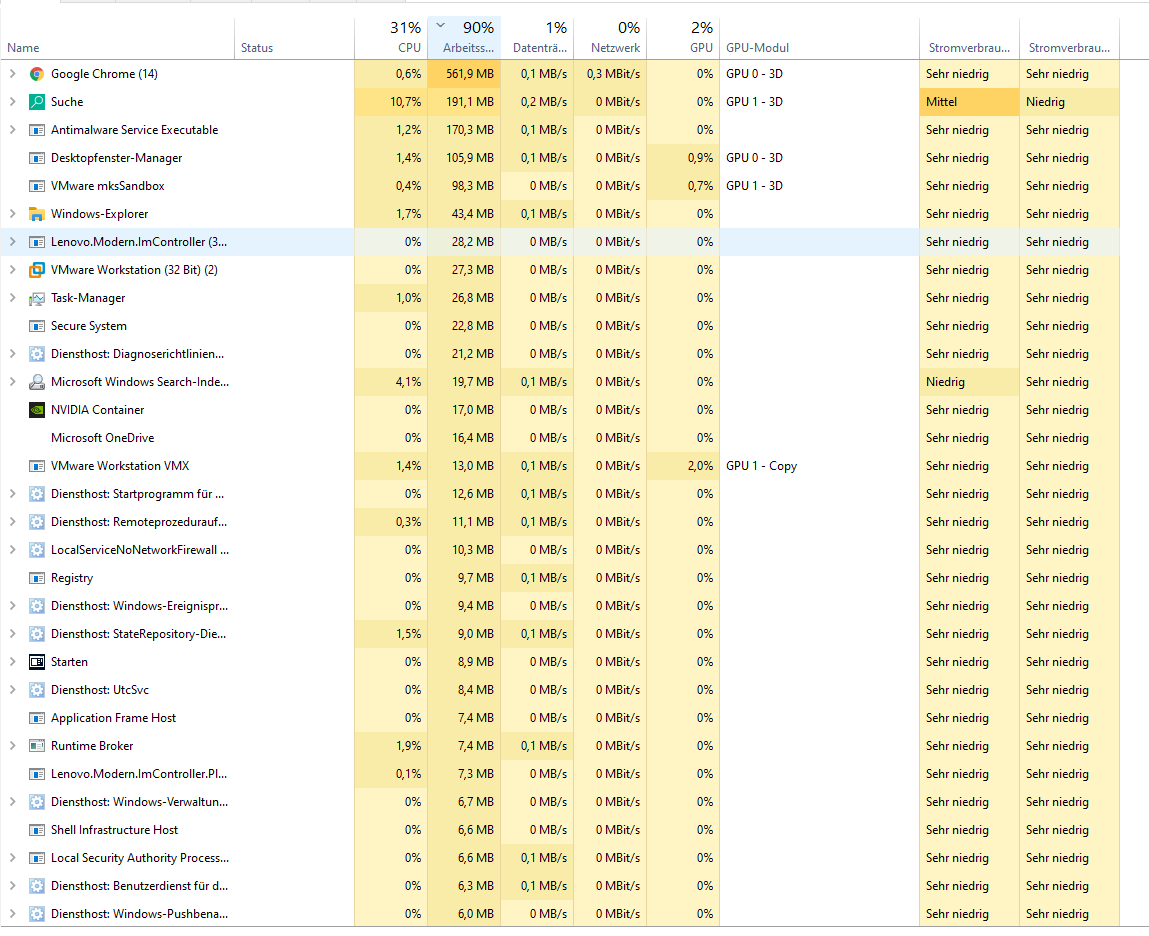Click the Task-Manager process icon
Image resolution: width=1149 pixels, height=936 pixels.
coord(37,298)
